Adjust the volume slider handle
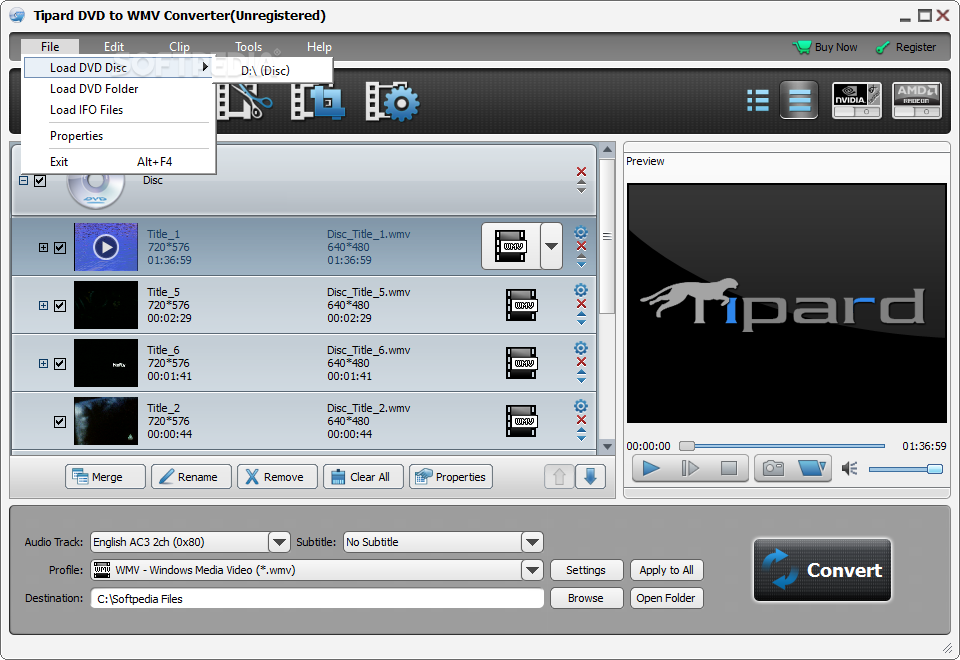Viewport: 960px width, 660px height. pyautogui.click(x=934, y=469)
